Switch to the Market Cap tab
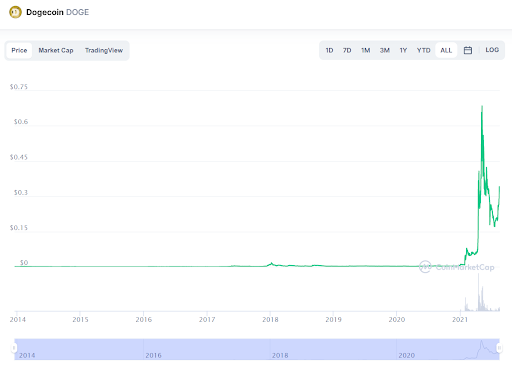This screenshot has height=365, width=512. tap(56, 50)
